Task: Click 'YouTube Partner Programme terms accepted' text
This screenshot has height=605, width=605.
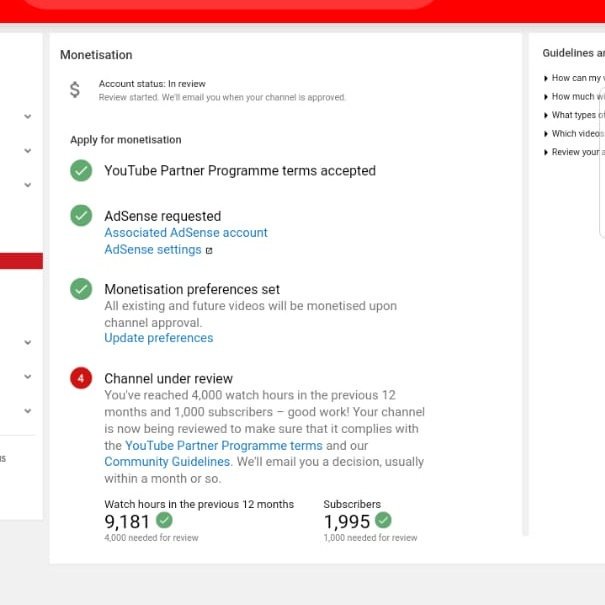Action: click(240, 171)
